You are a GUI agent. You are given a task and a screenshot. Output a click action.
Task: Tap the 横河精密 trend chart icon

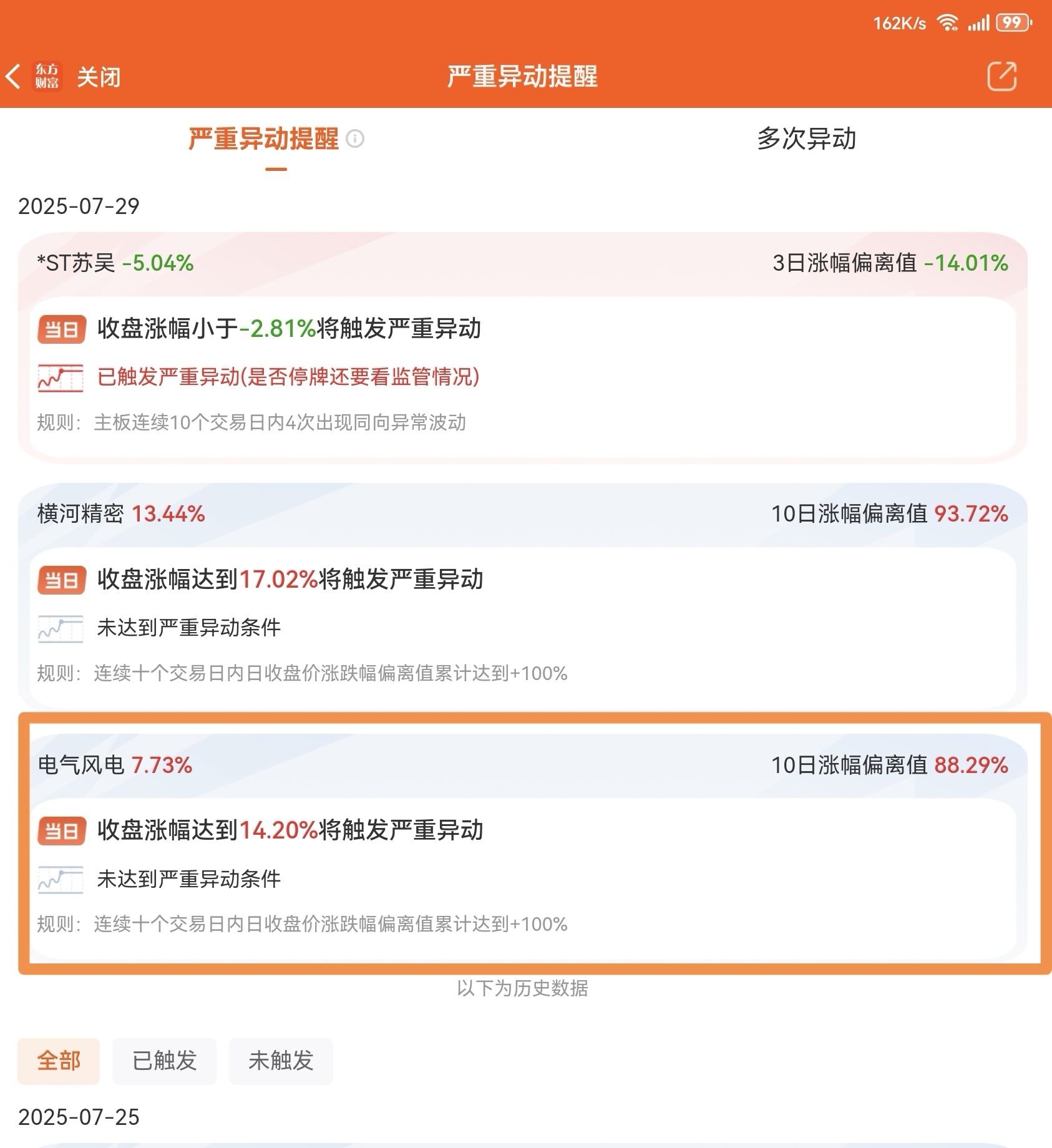coord(61,628)
